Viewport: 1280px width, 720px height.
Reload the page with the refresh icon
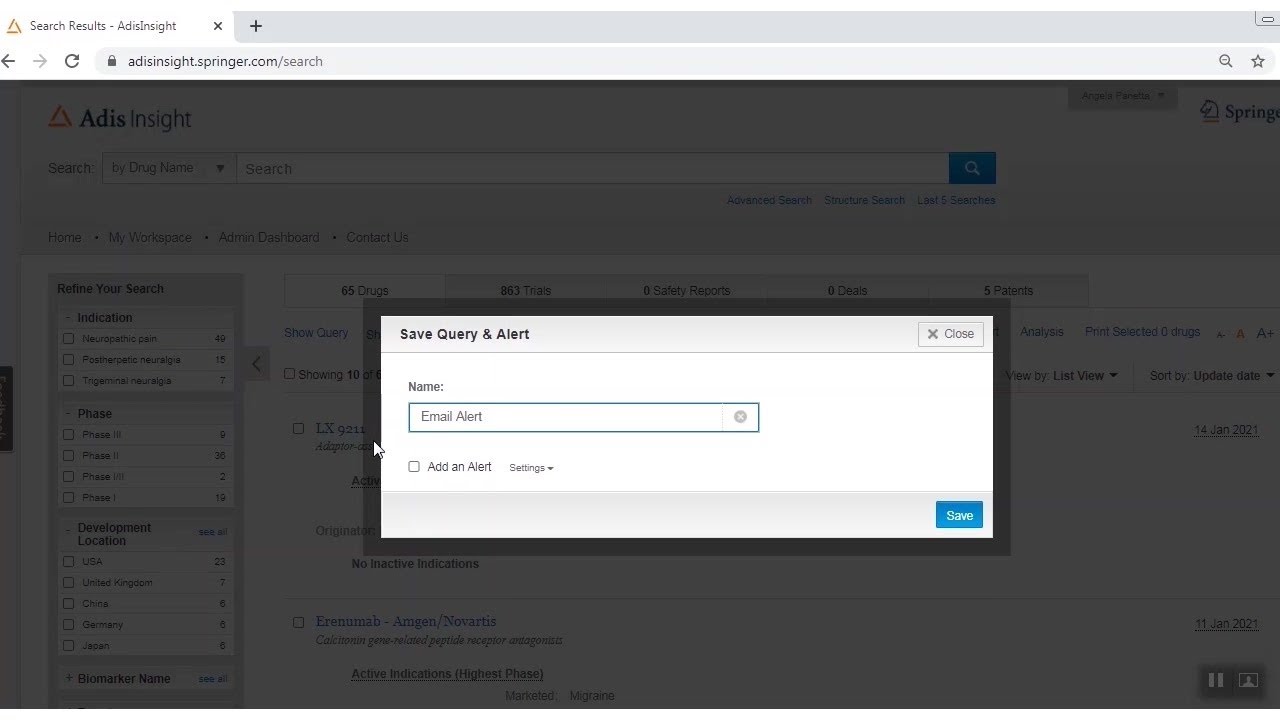72,61
